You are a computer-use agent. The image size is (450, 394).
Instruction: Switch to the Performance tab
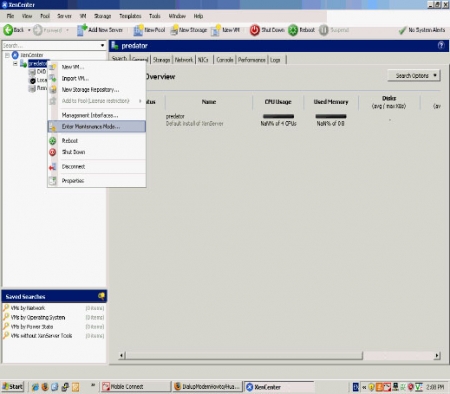click(252, 60)
